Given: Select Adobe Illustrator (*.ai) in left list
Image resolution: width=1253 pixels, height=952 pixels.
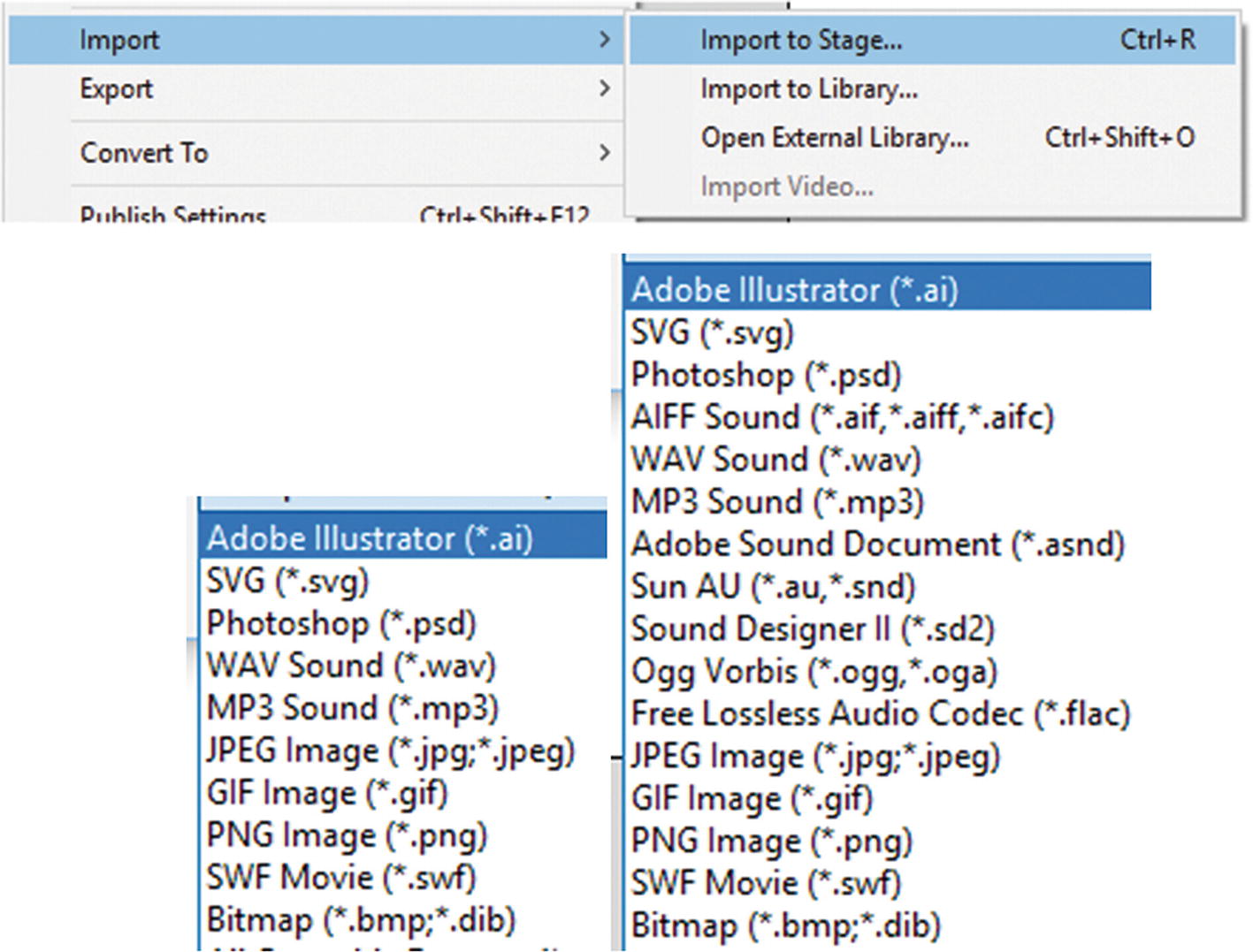Looking at the screenshot, I should [x=404, y=537].
